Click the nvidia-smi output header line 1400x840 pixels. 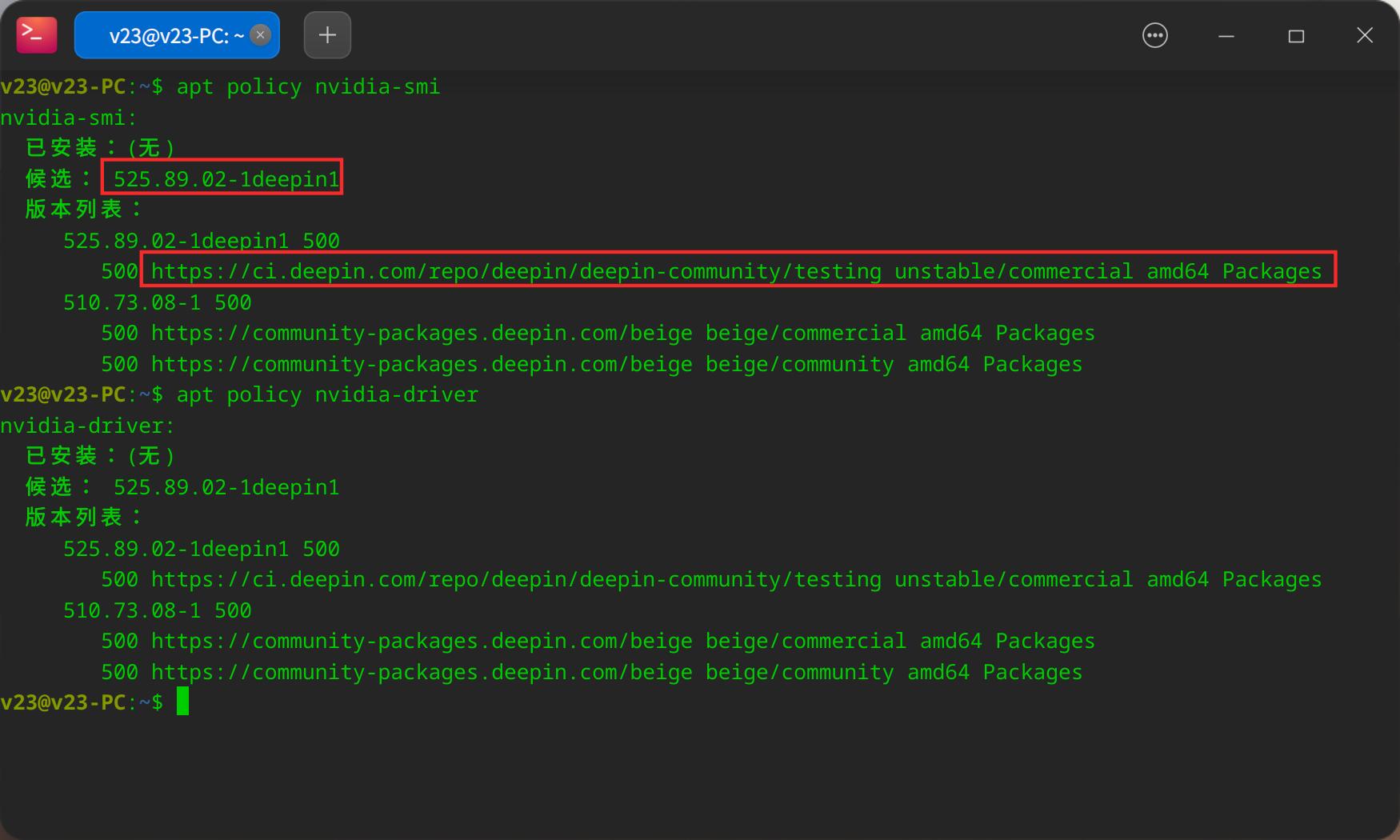68,117
